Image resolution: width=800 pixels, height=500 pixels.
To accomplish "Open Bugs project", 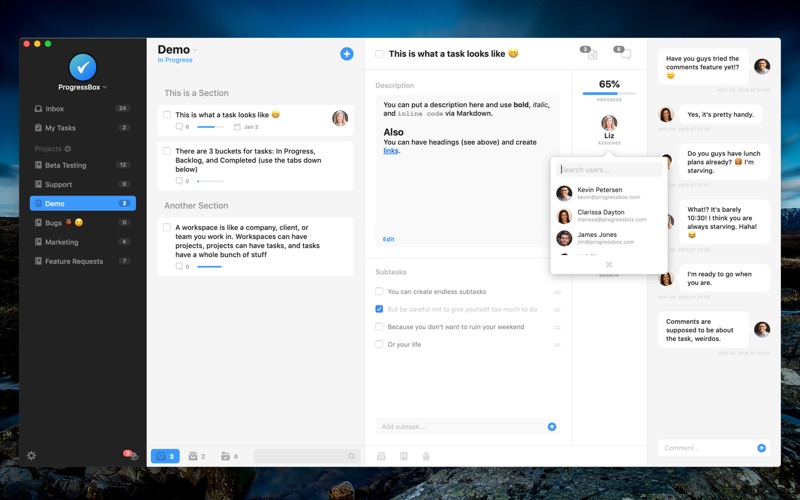I will (x=83, y=222).
